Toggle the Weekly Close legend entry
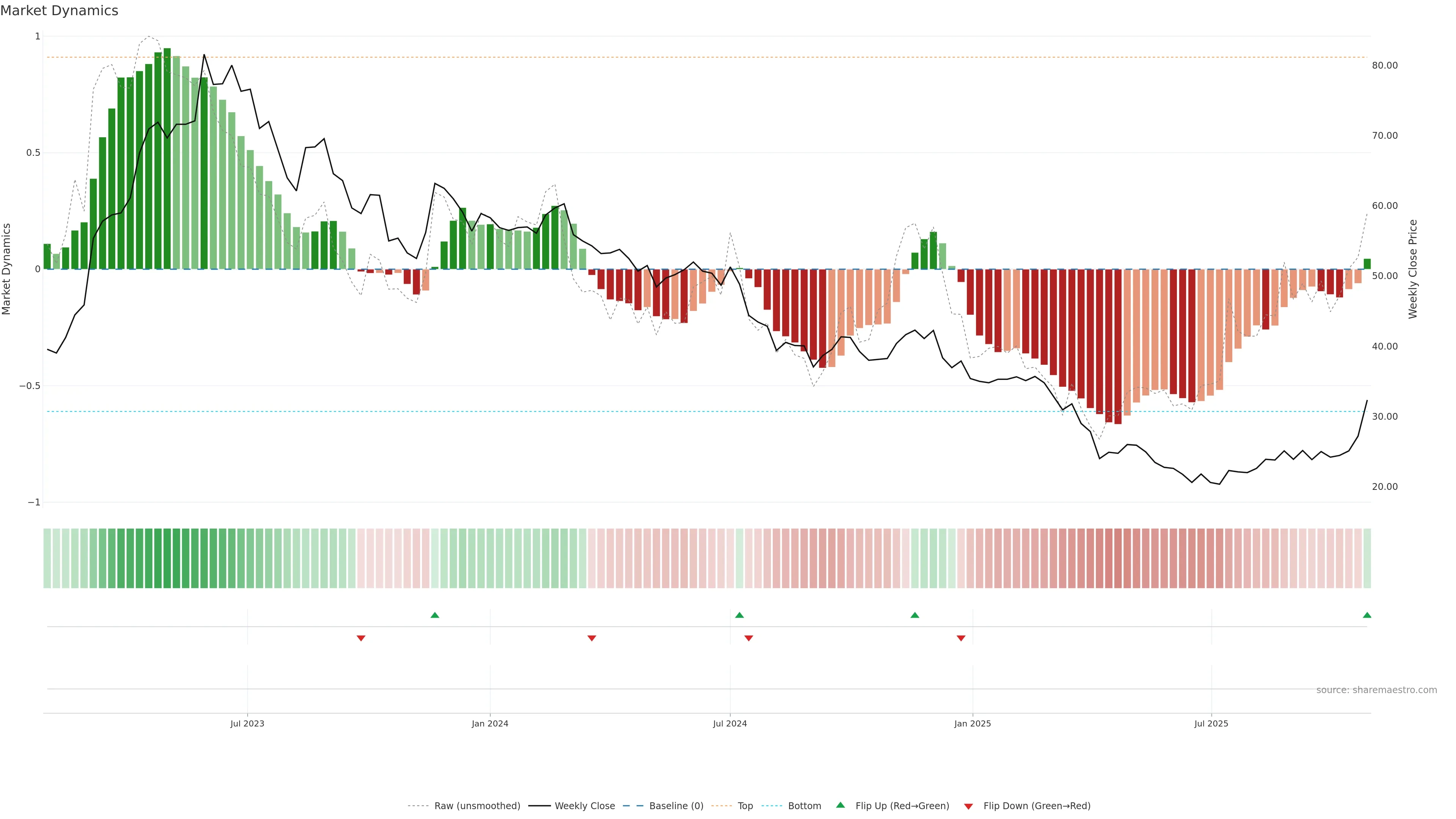The height and width of the screenshot is (819, 1456). click(x=584, y=806)
